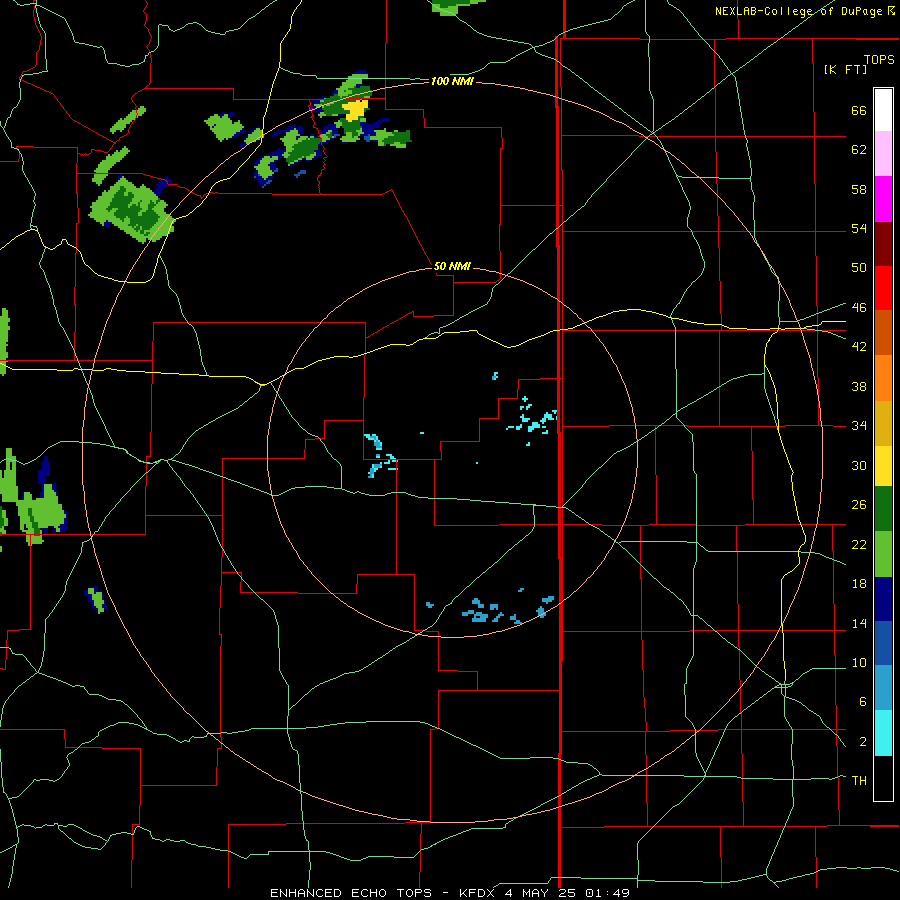Image resolution: width=900 pixels, height=900 pixels.
Task: Click the white swatch in the tops legend
Action: point(883,110)
